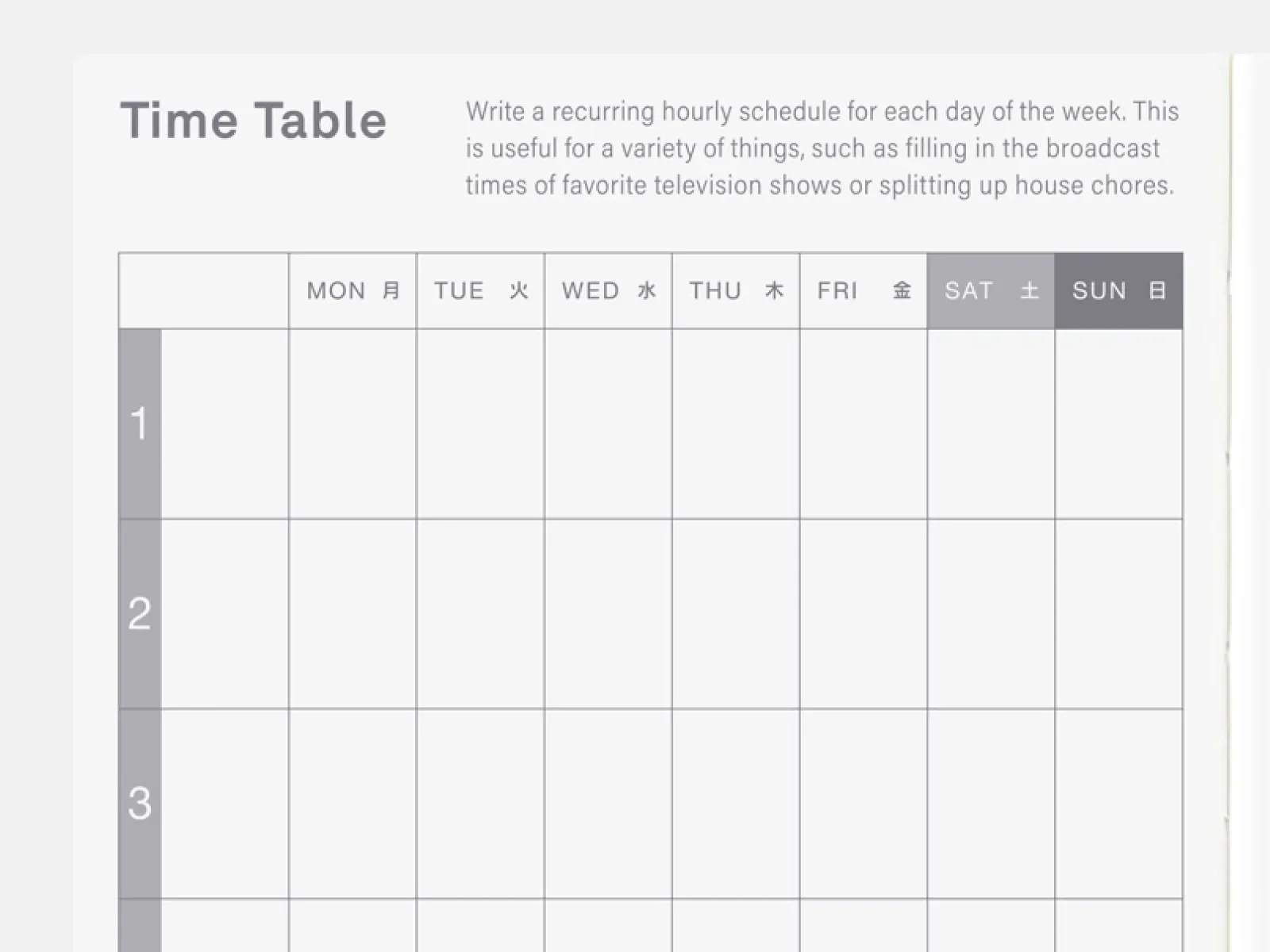Click the row number 3 label

[x=140, y=804]
